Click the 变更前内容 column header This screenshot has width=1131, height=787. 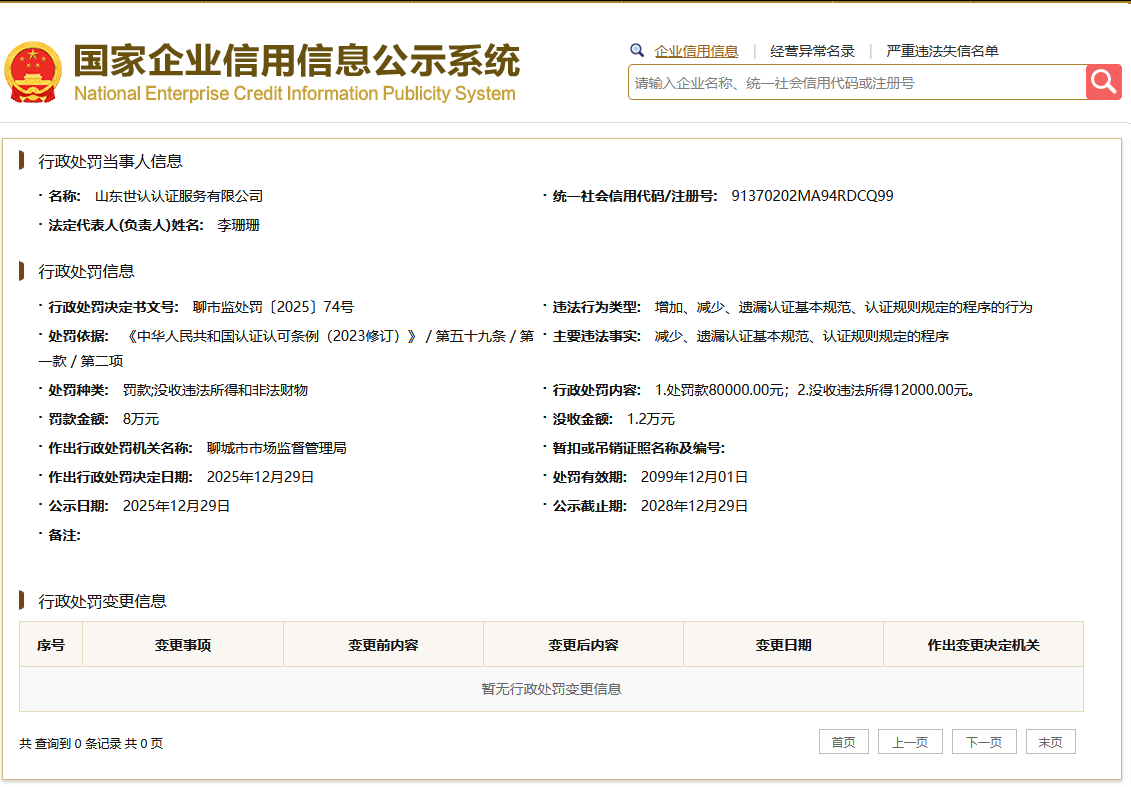pyautogui.click(x=383, y=645)
